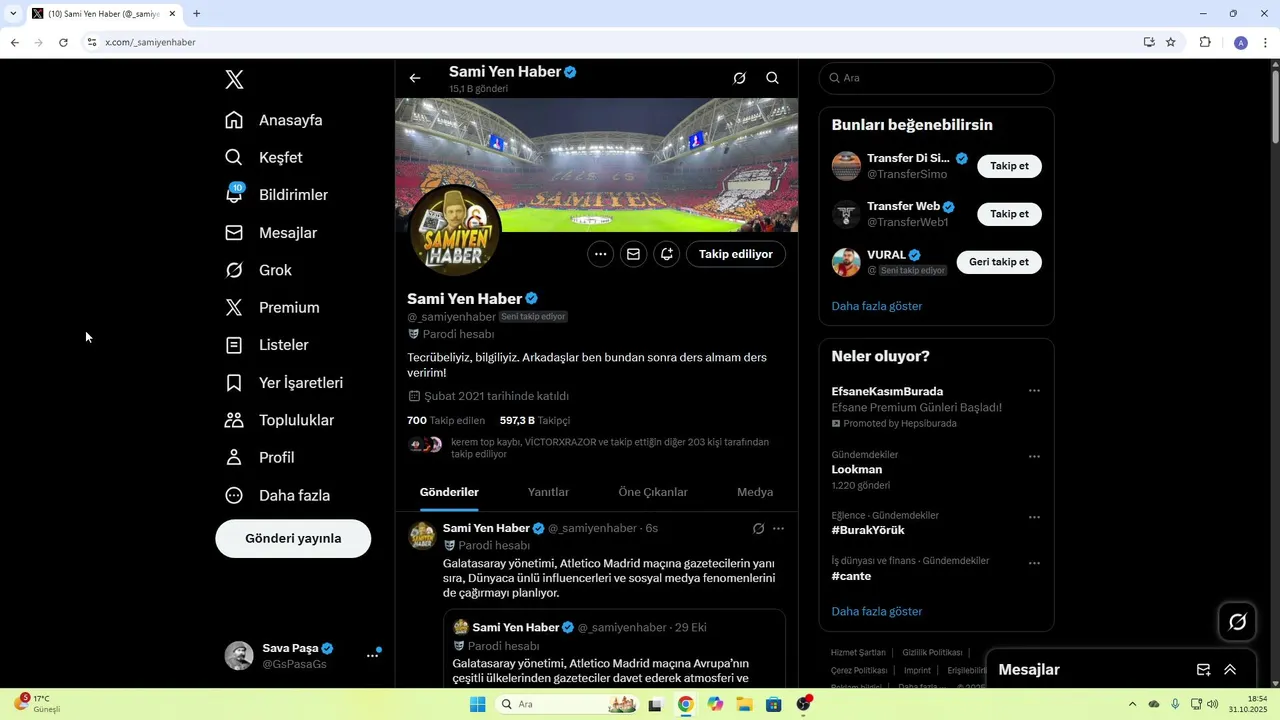The image size is (1280, 720).
Task: Click Gönderi yayınla button
Action: point(293,538)
